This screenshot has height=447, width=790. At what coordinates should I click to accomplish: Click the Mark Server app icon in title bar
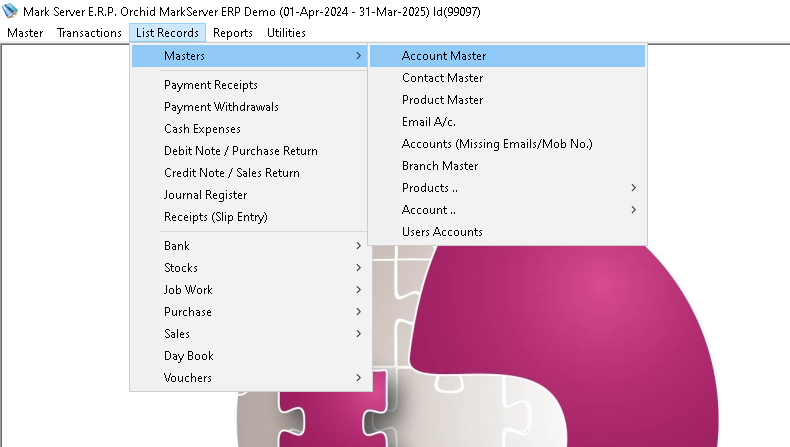point(10,11)
